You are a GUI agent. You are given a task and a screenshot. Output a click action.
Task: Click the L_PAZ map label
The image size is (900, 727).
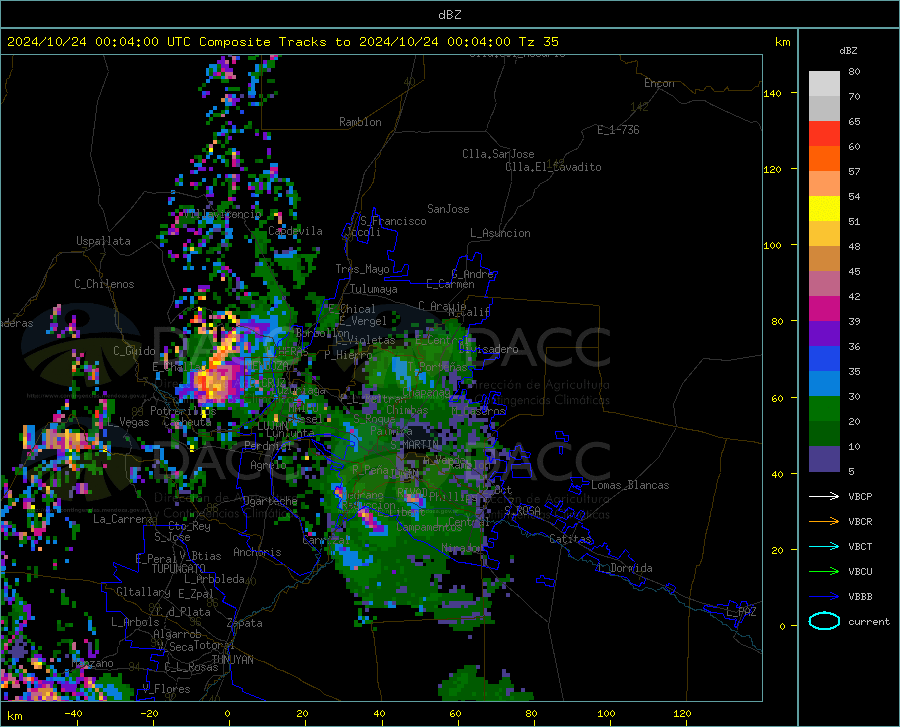pyautogui.click(x=741, y=612)
